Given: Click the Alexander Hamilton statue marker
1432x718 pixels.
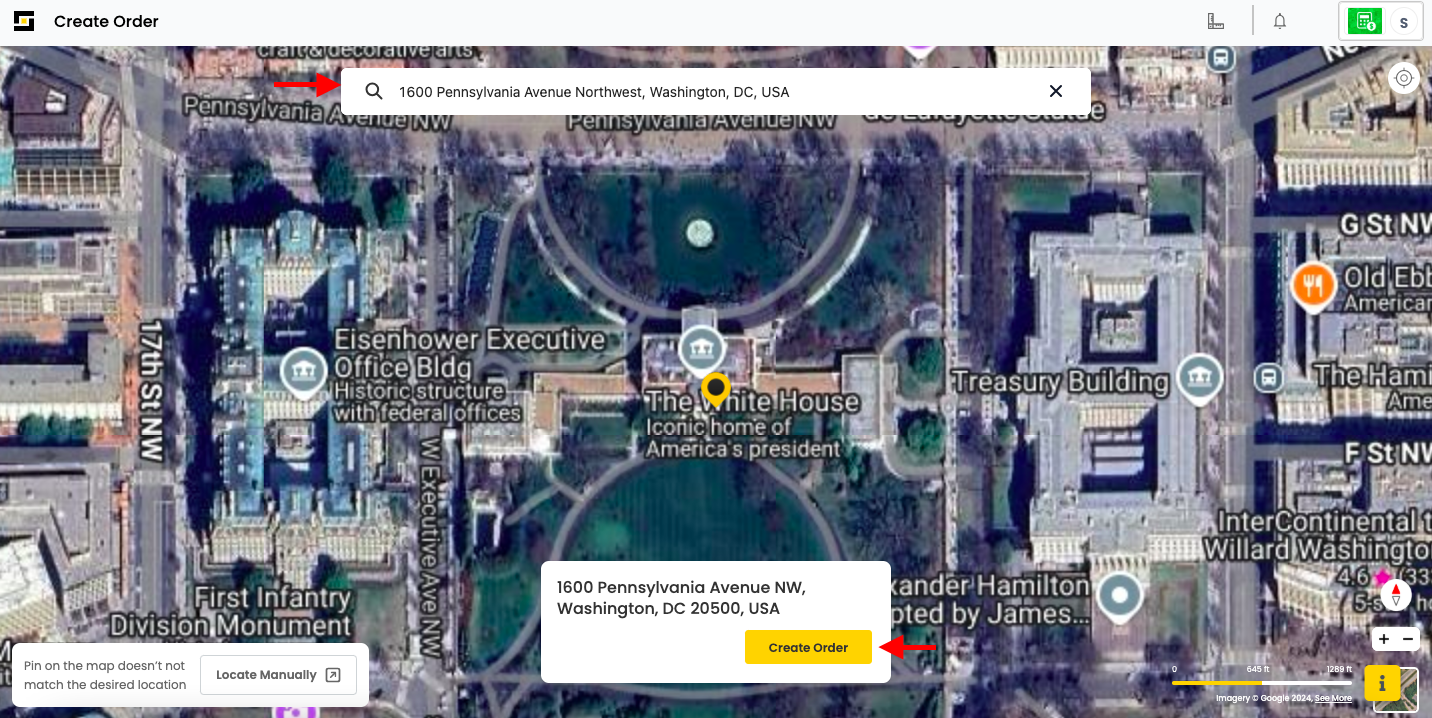Looking at the screenshot, I should tap(1119, 595).
